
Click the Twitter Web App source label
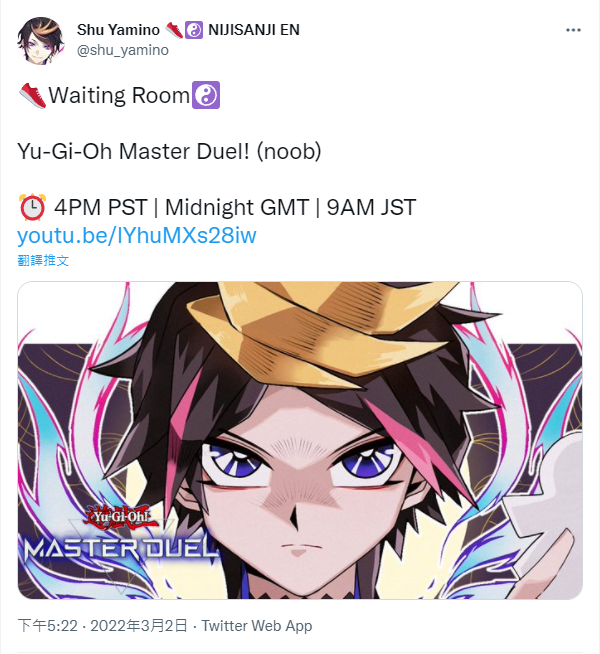point(257,626)
